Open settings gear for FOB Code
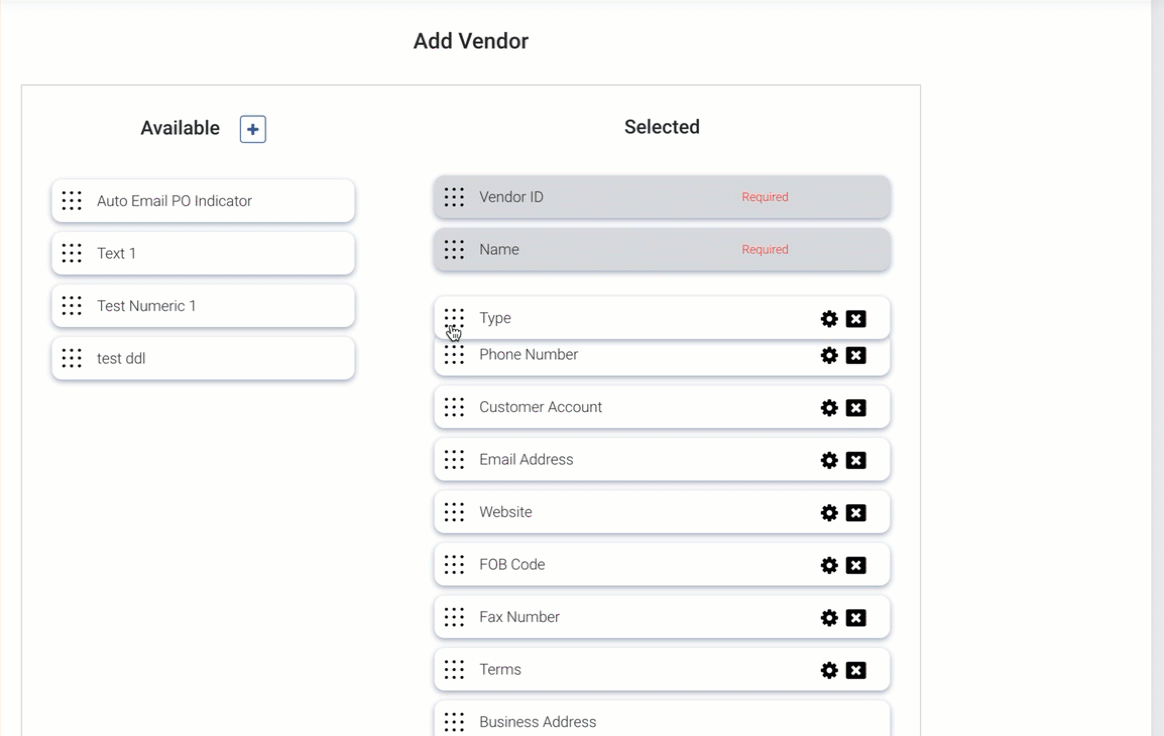Viewport: 1164px width, 736px height. [829, 565]
